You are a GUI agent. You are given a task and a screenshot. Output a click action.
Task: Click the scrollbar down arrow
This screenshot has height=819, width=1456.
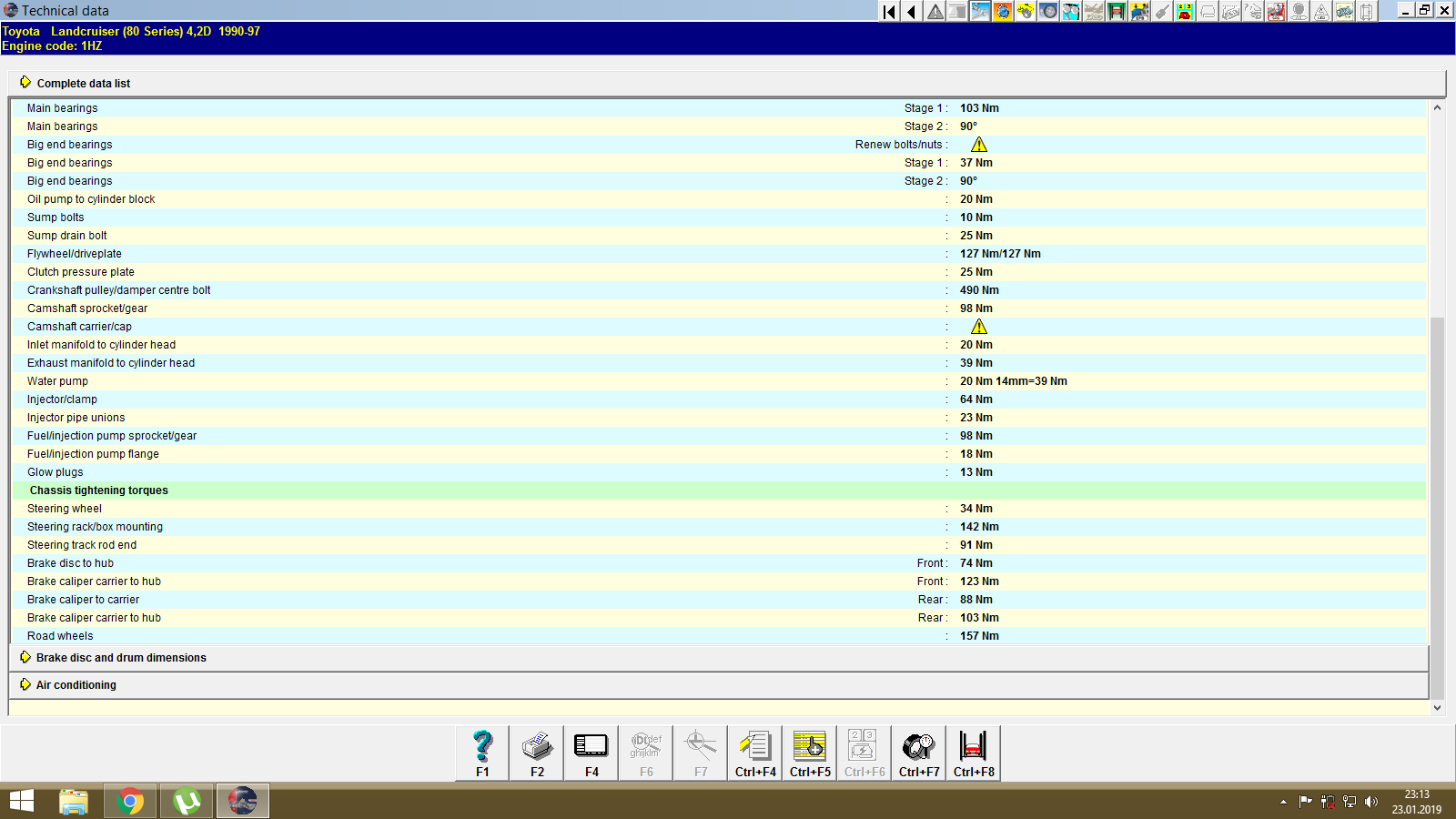coord(1439,707)
